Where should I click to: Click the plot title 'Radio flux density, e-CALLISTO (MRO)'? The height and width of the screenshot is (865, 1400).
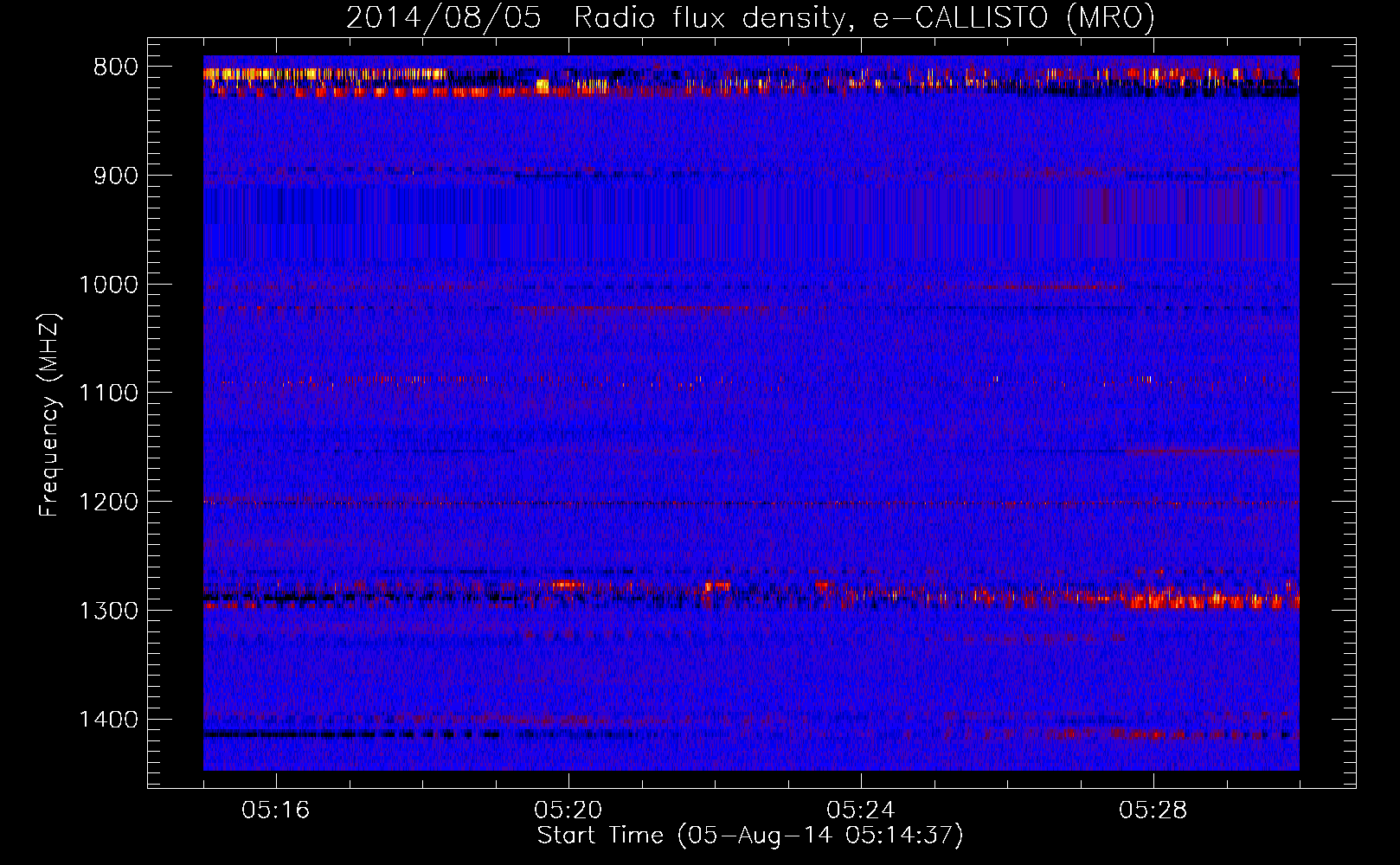coord(864,18)
